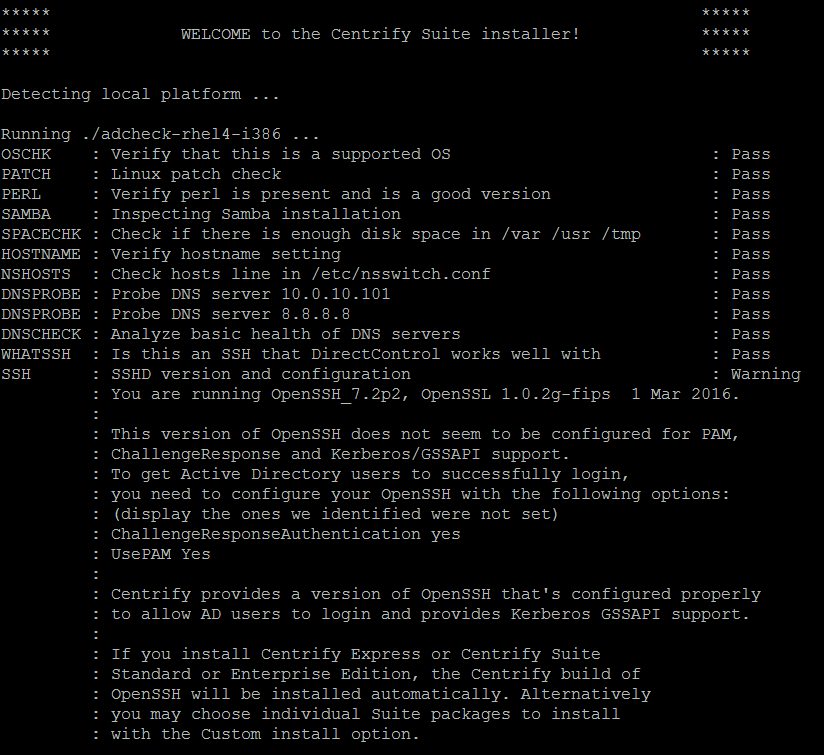Select the DNSCHECK check label
The image size is (824, 755).
point(41,334)
